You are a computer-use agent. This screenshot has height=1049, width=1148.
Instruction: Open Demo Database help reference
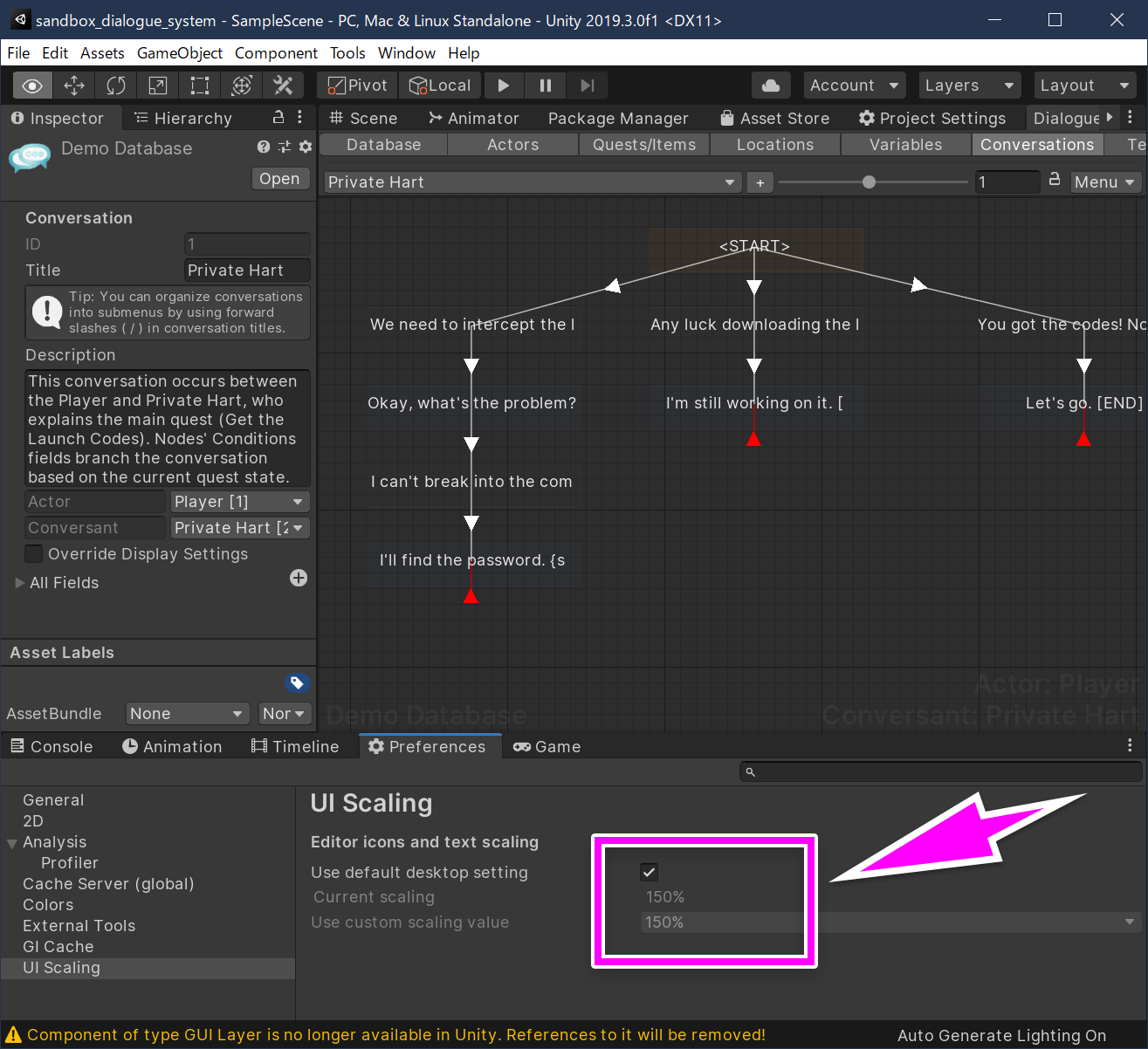(264, 147)
